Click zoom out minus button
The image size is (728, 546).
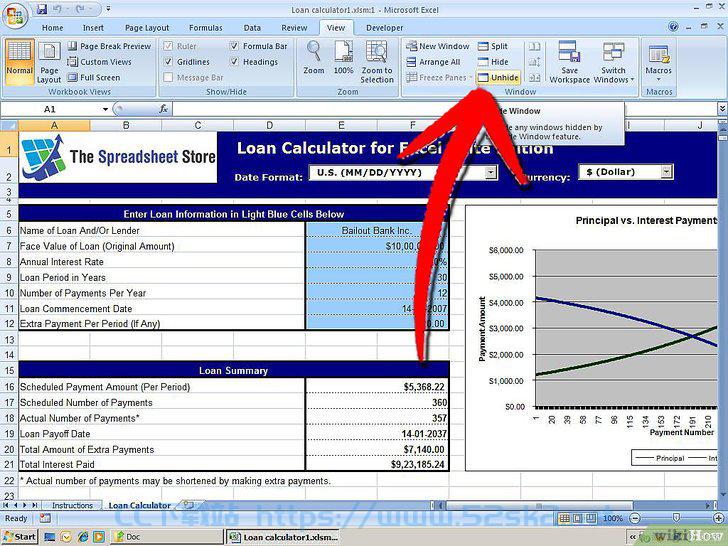coord(635,518)
